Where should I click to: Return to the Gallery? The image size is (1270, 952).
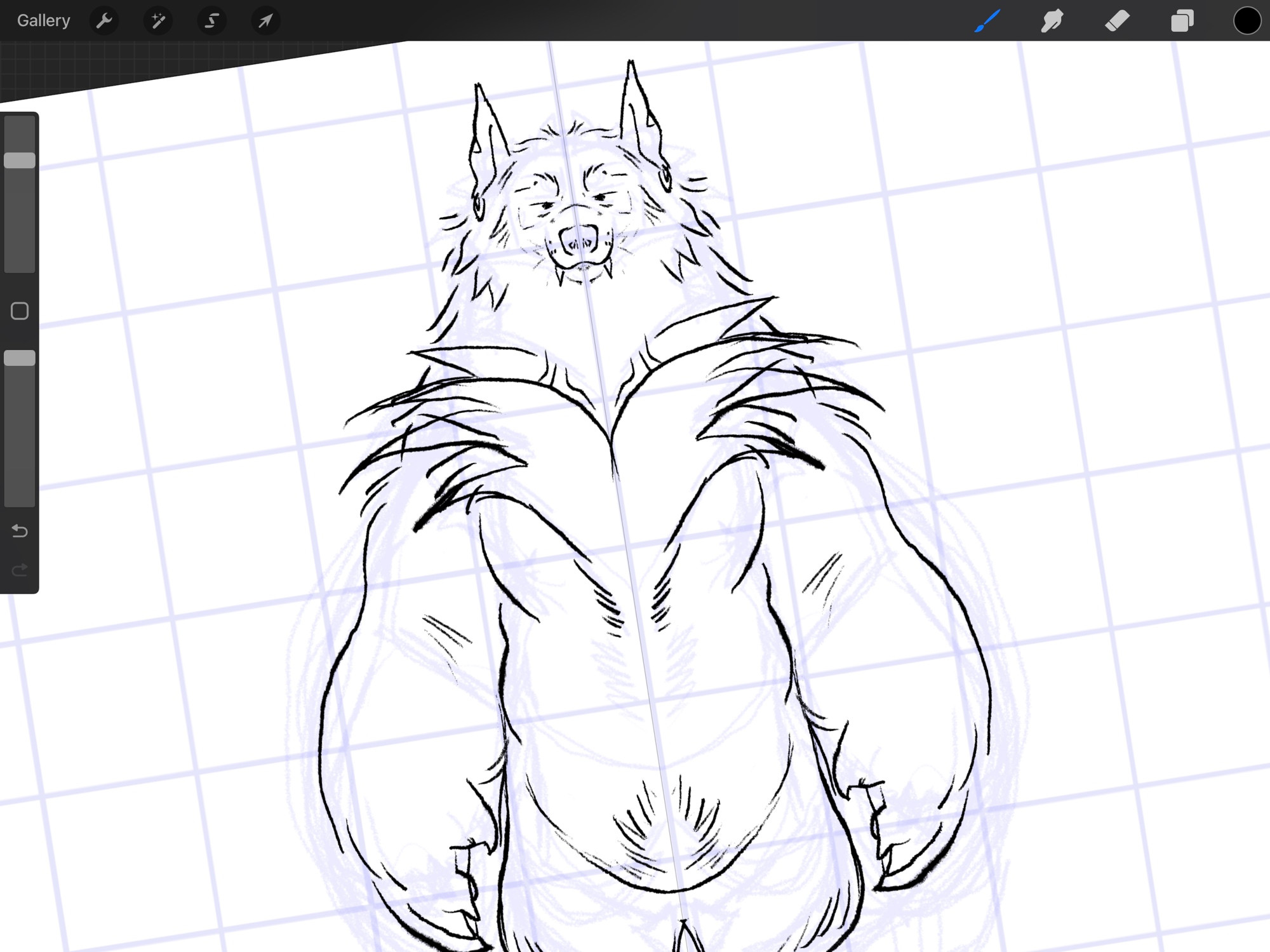(x=43, y=20)
